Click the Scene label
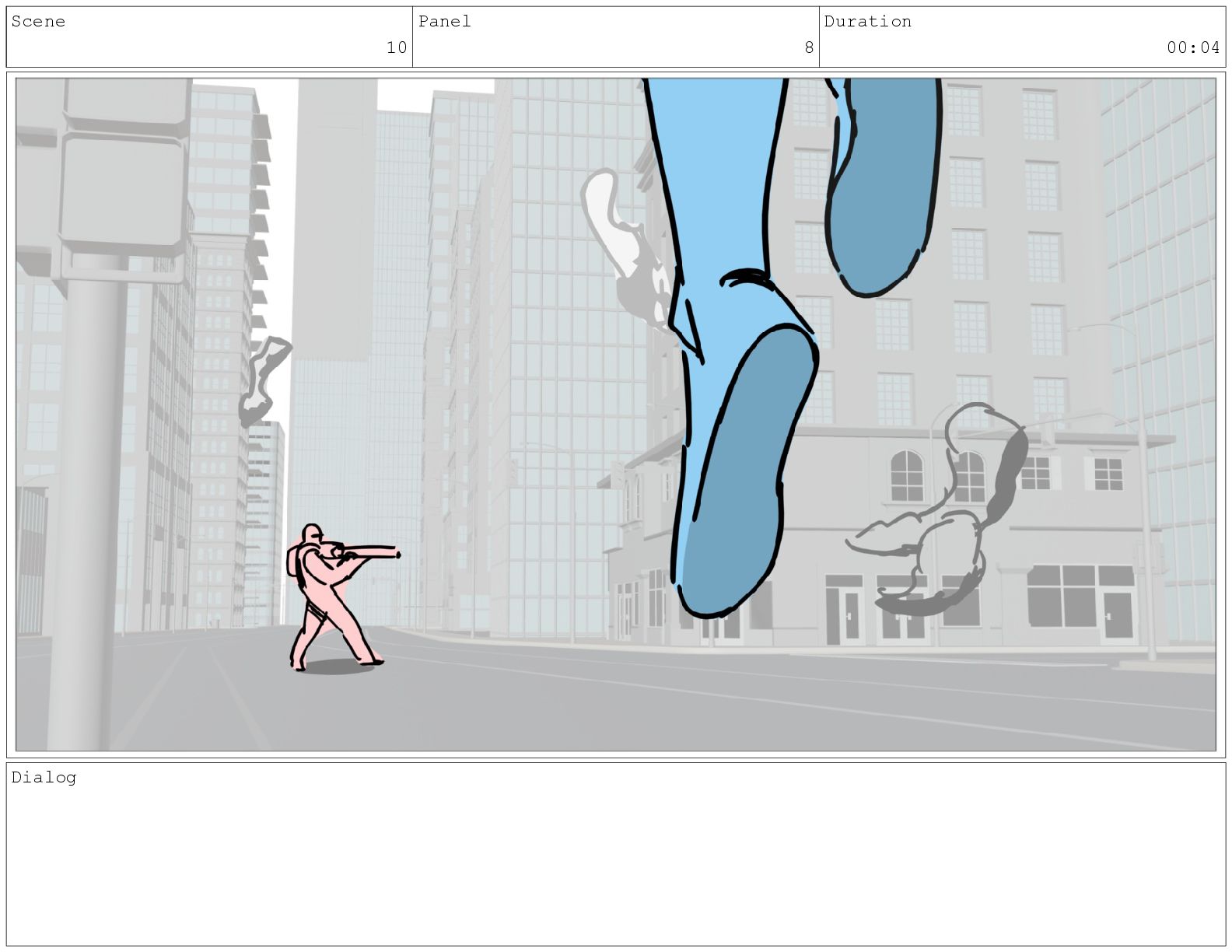The width and height of the screenshot is (1232, 952). pos(38,21)
